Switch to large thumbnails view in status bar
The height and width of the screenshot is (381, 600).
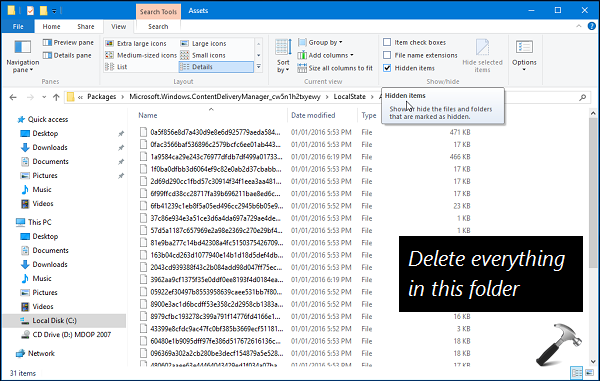click(x=590, y=372)
